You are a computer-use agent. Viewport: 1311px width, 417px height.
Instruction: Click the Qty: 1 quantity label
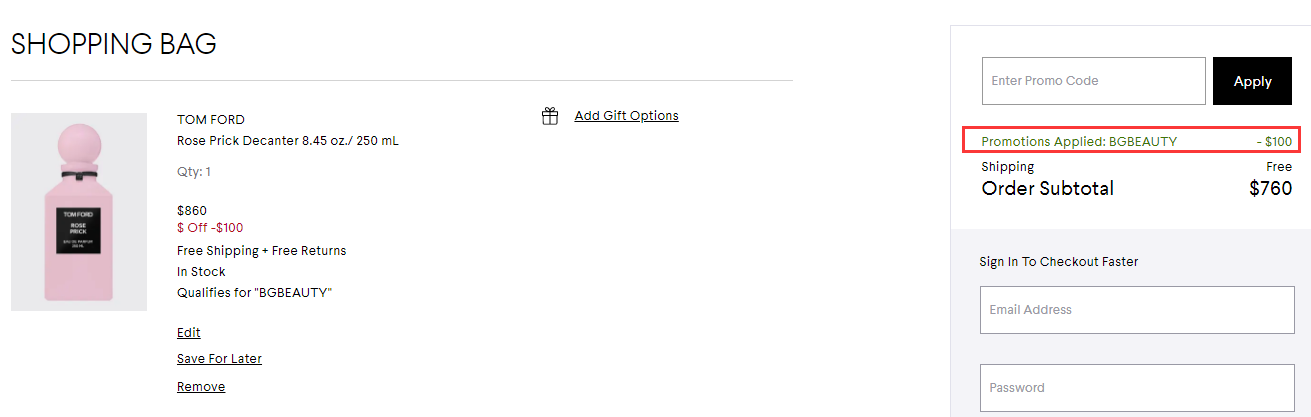[x=194, y=172]
